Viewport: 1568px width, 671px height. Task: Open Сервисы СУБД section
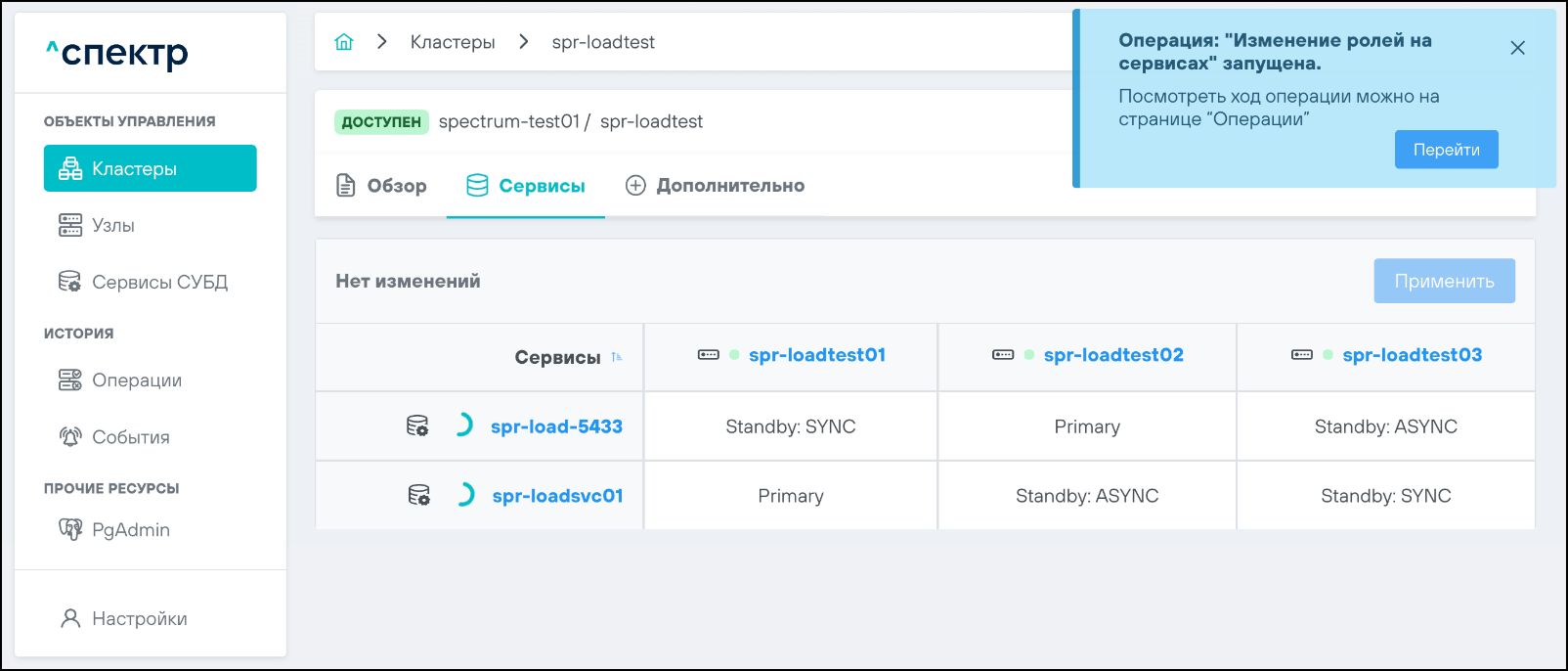[158, 282]
